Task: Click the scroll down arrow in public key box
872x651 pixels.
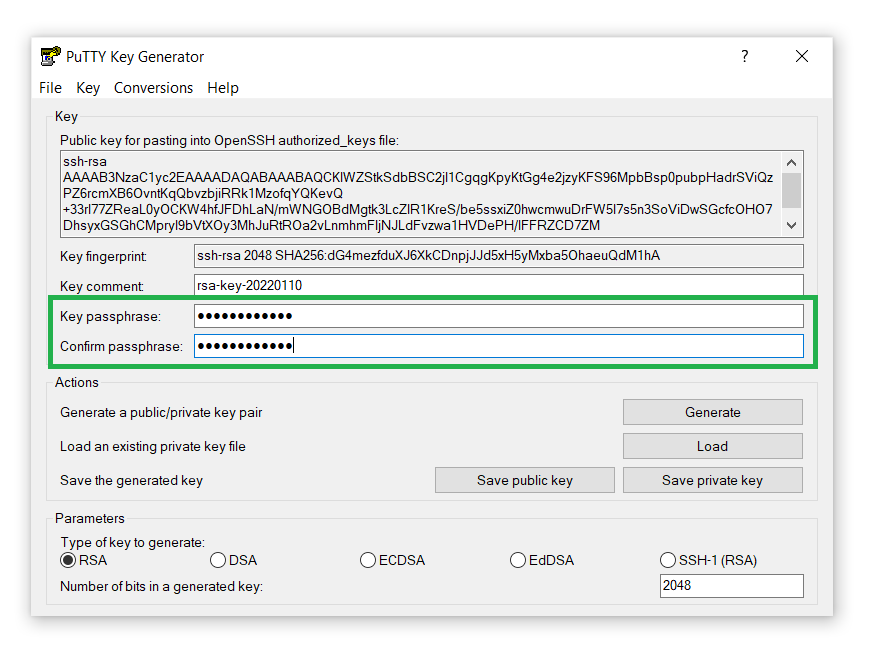Action: click(791, 225)
